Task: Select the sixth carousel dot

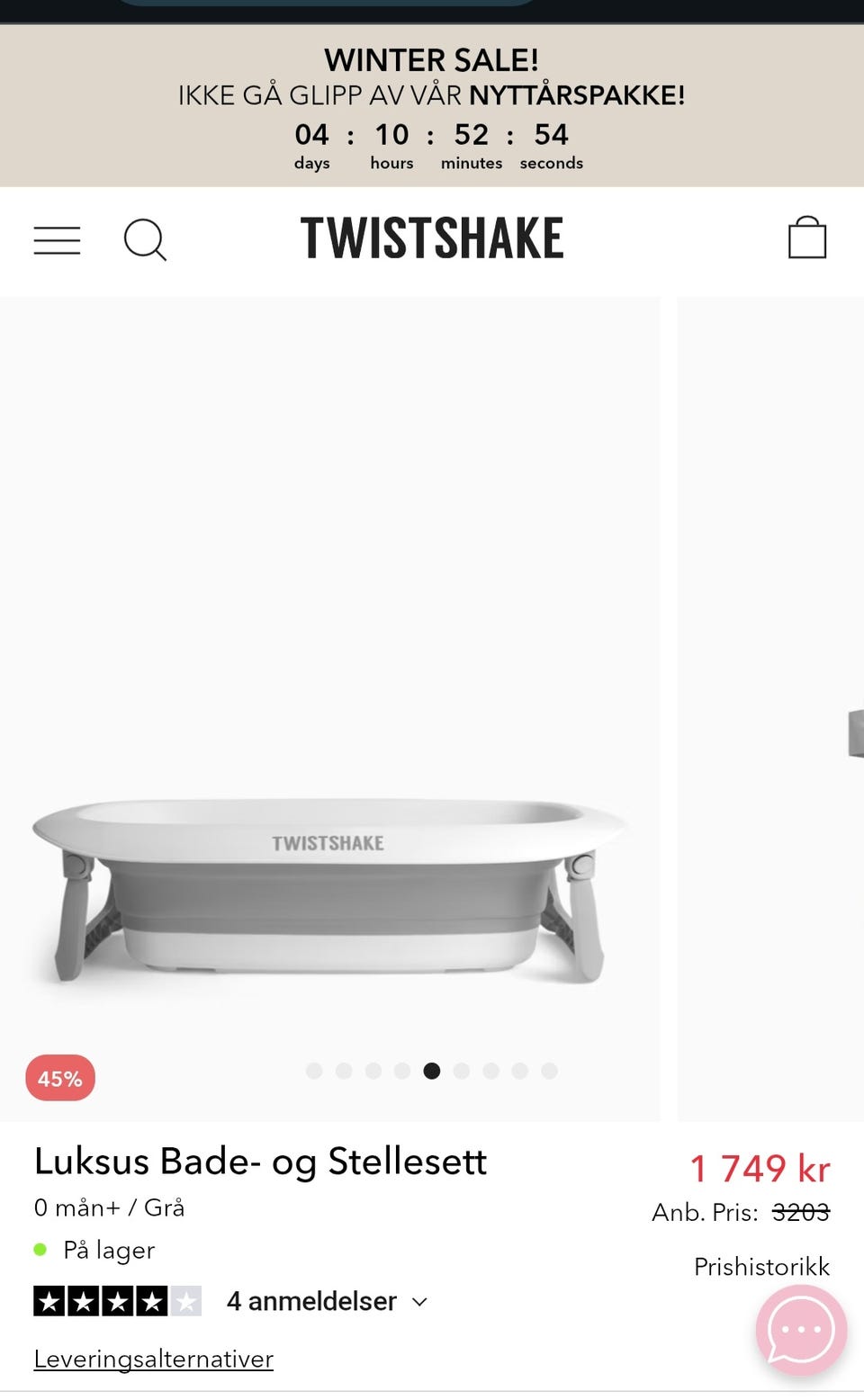Action: point(462,1071)
